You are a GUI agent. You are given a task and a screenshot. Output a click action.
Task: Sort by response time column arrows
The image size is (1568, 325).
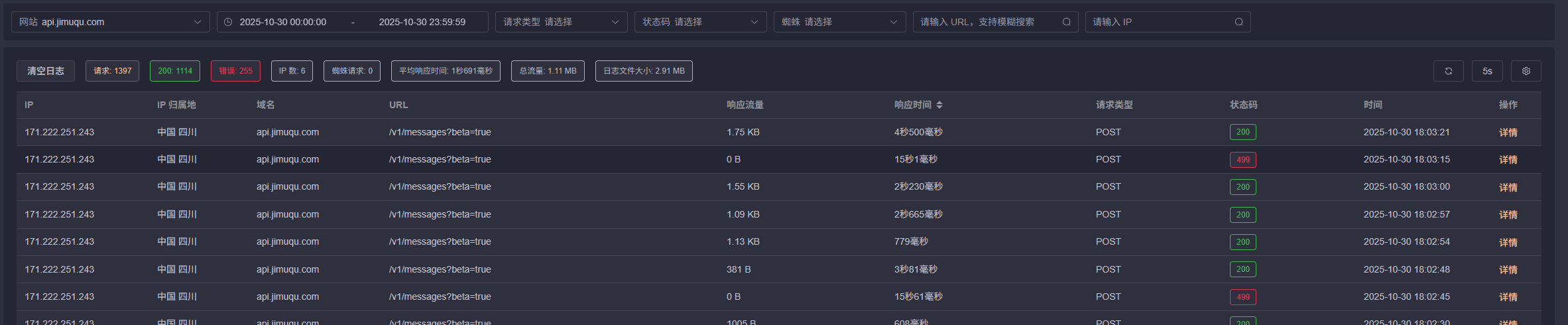coord(939,105)
